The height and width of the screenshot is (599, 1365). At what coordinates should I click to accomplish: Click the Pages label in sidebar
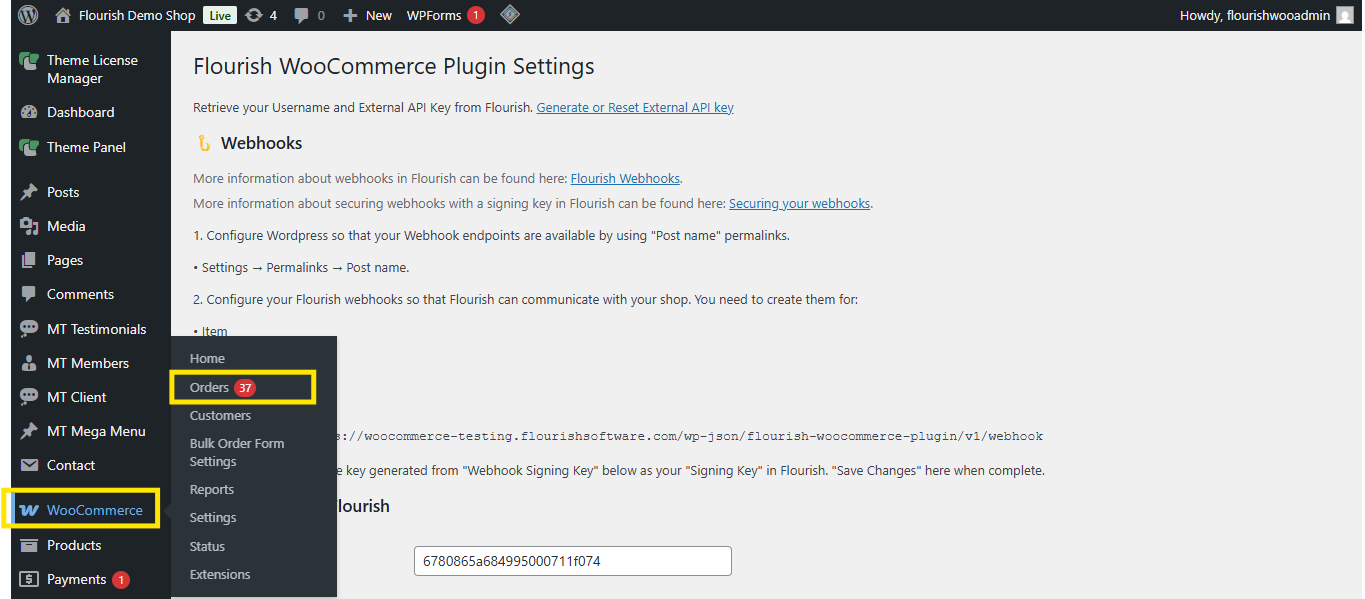(x=65, y=260)
